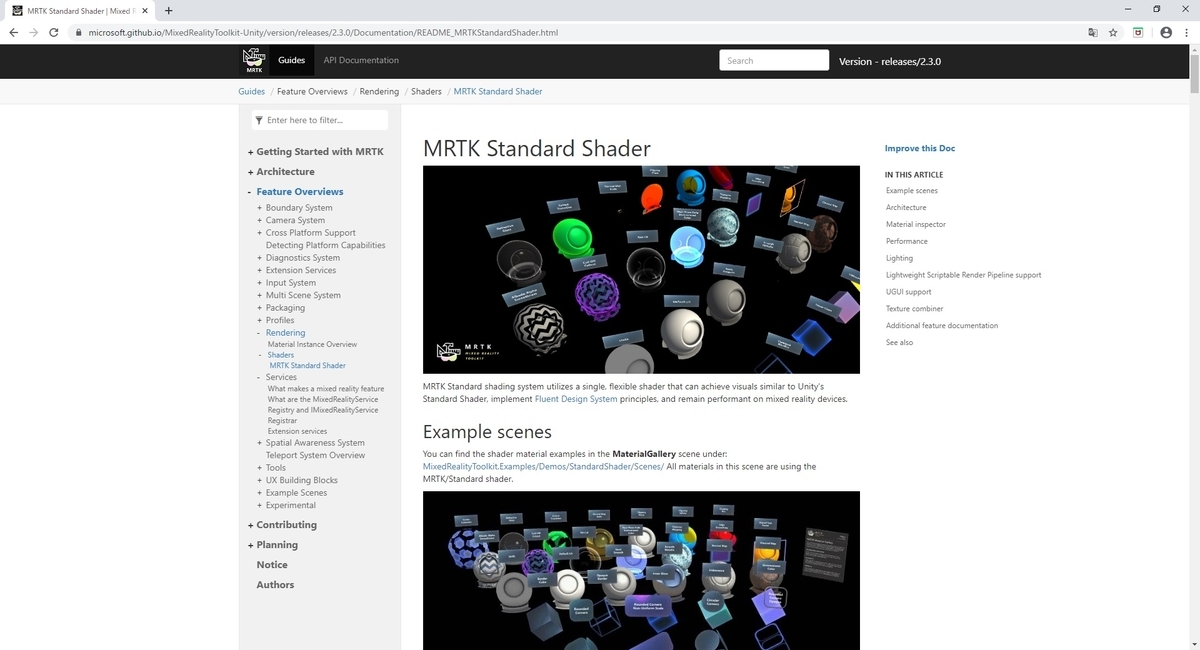Screen dimensions: 1200x650
Task: Jump to Material inspector section
Action: point(916,224)
